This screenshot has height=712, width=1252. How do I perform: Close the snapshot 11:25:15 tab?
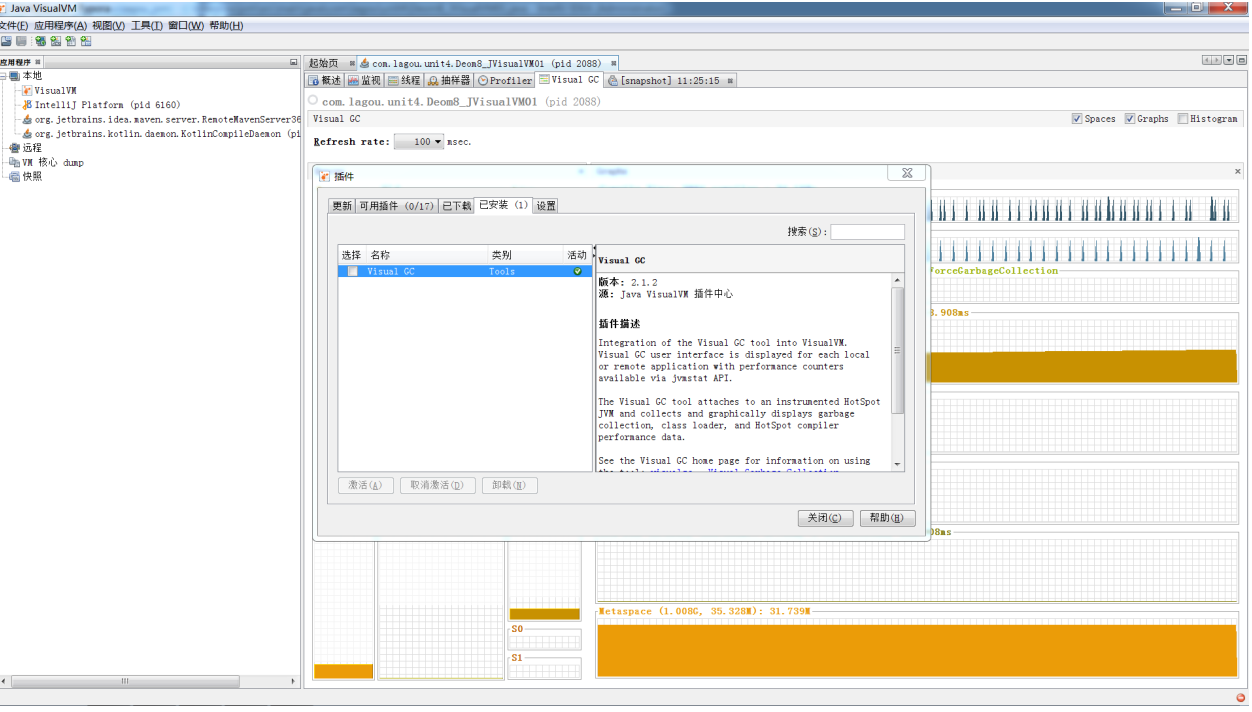pyautogui.click(x=731, y=80)
